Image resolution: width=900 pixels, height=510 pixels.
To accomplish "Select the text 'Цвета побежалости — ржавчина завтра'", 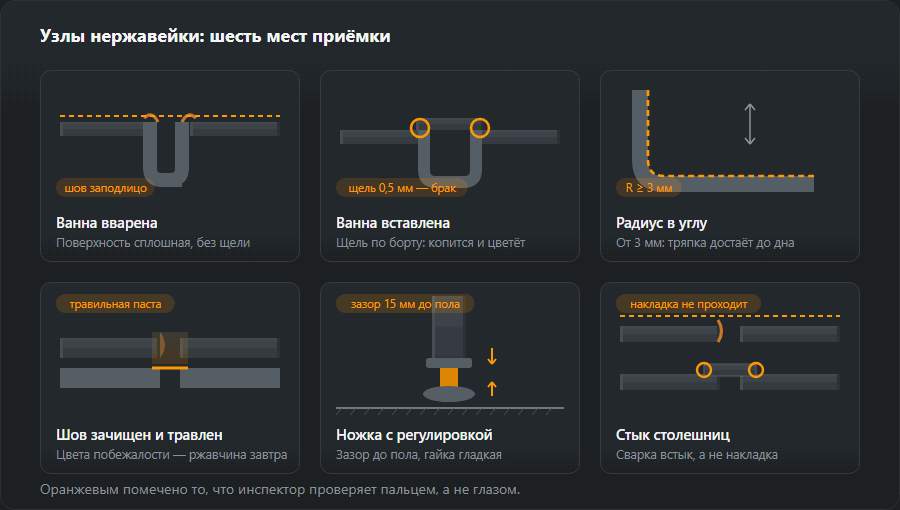I will pyautogui.click(x=172, y=455).
